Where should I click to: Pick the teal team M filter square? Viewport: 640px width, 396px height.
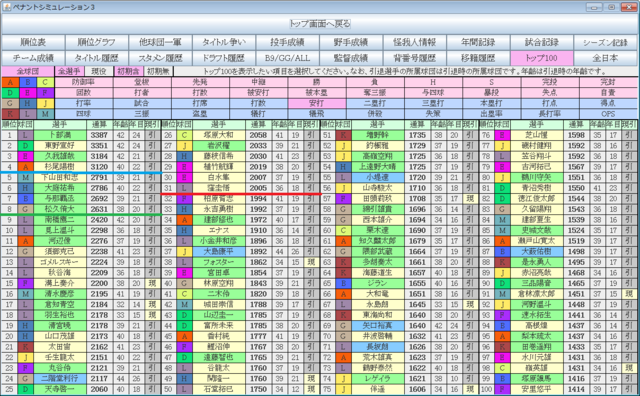(x=45, y=114)
